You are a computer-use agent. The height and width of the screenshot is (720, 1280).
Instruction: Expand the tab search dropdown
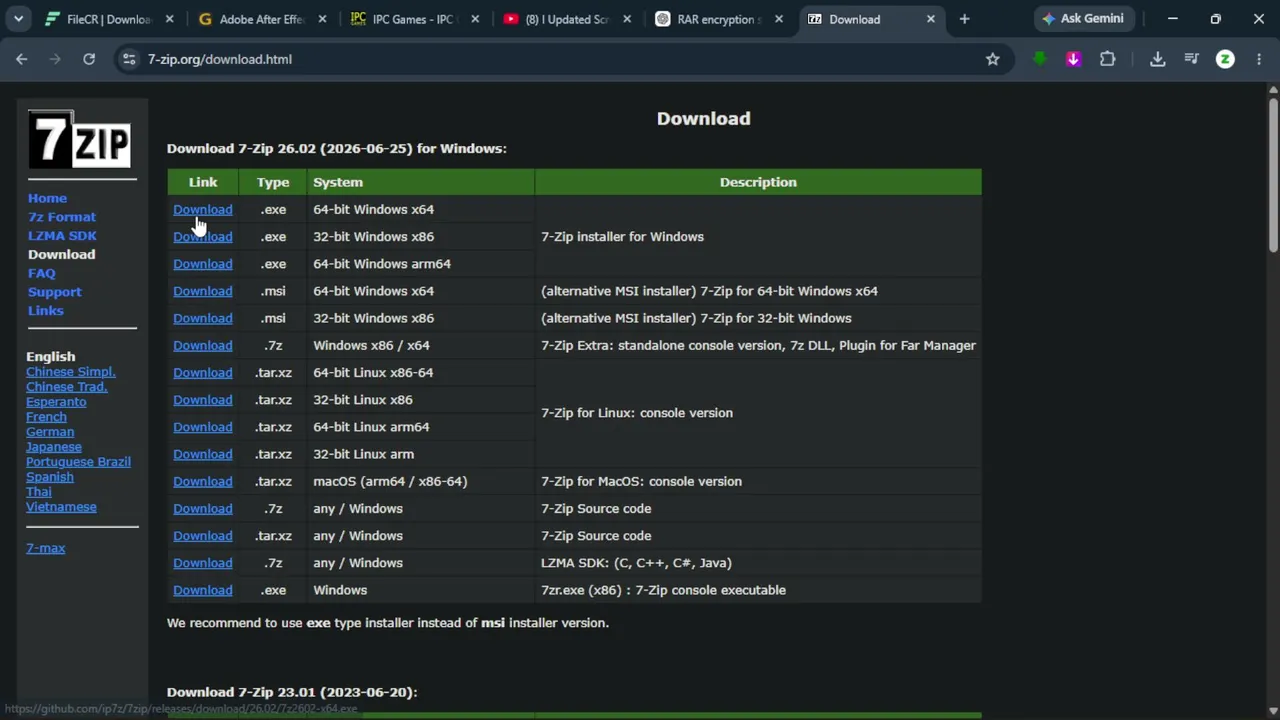19,19
